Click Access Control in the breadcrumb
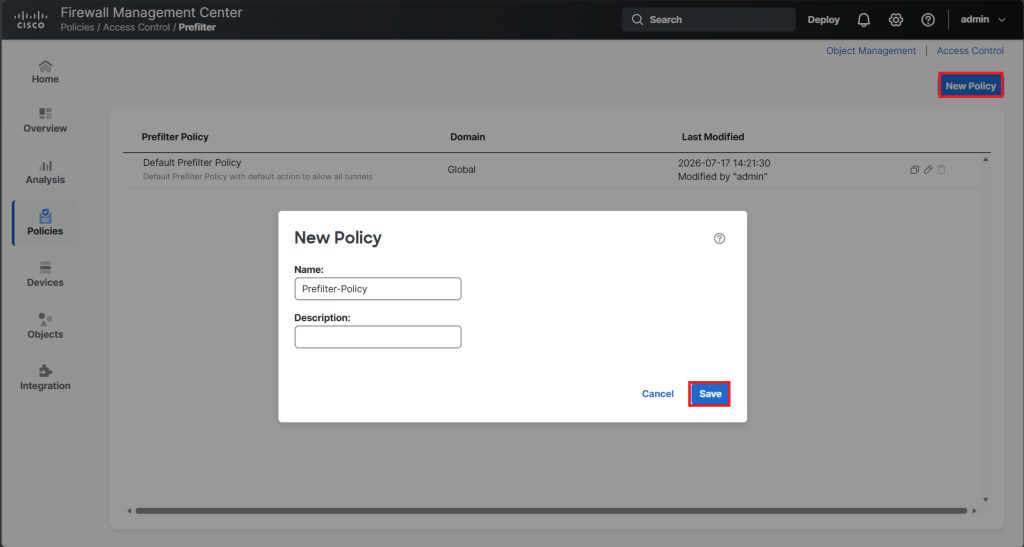1024x547 pixels. 136,27
